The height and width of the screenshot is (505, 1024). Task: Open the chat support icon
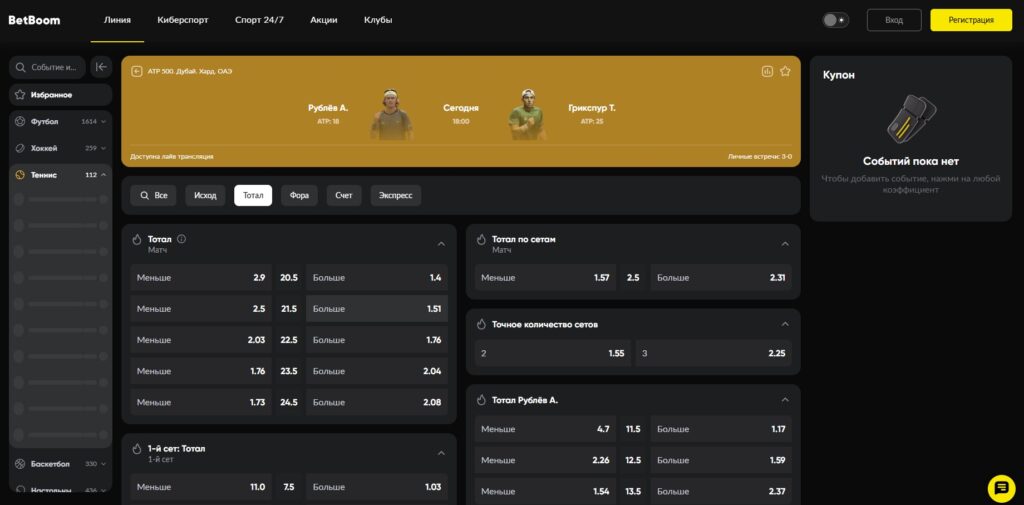click(1001, 487)
